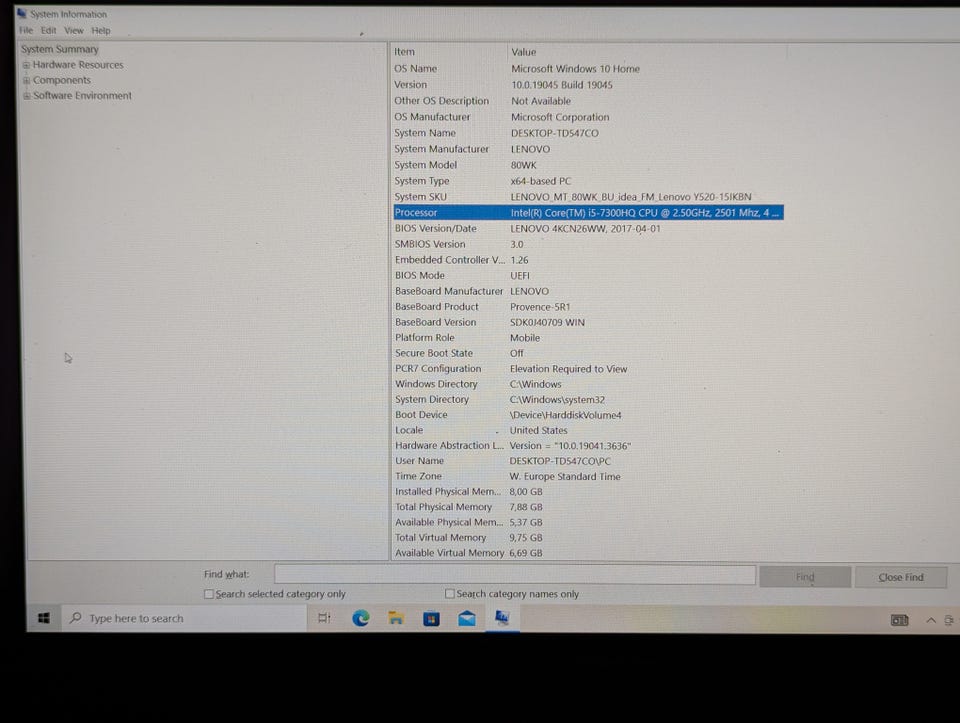Screen dimensions: 960x723
Task: Open the View menu
Action: [x=73, y=30]
